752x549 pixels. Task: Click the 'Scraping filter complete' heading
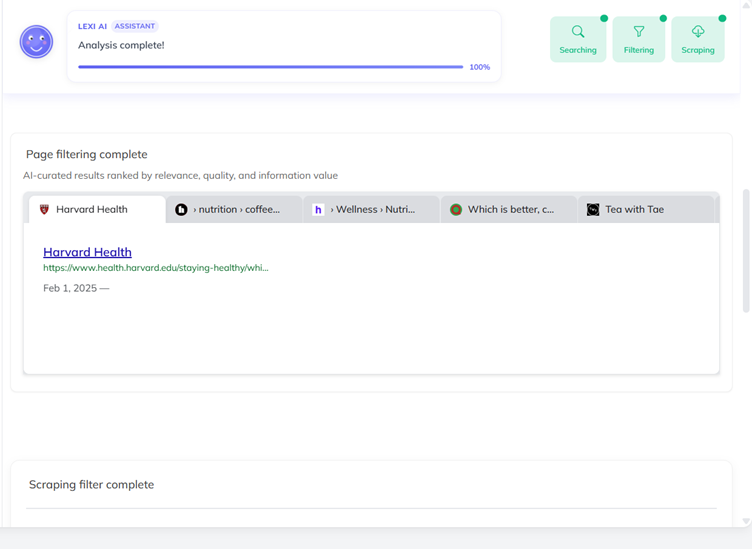pos(92,485)
